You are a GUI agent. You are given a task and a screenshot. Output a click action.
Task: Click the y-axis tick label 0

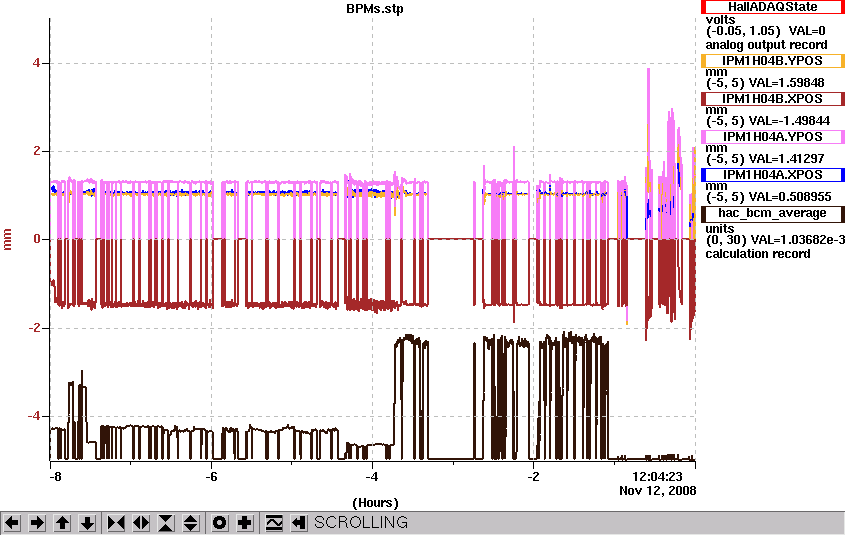[37, 239]
